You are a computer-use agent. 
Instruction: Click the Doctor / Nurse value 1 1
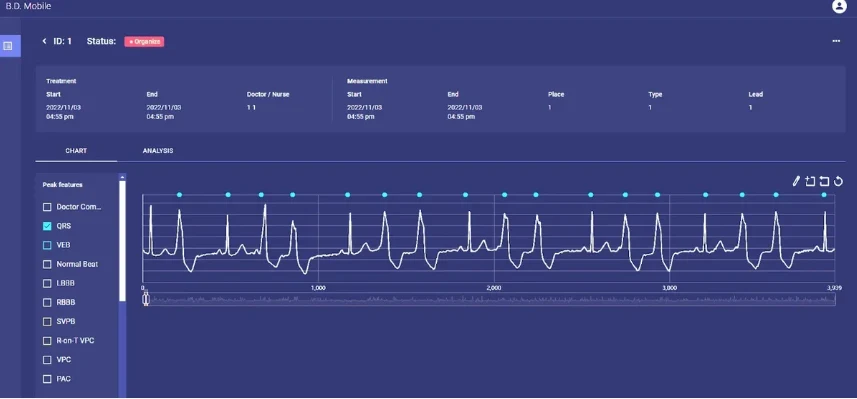tap(251, 108)
